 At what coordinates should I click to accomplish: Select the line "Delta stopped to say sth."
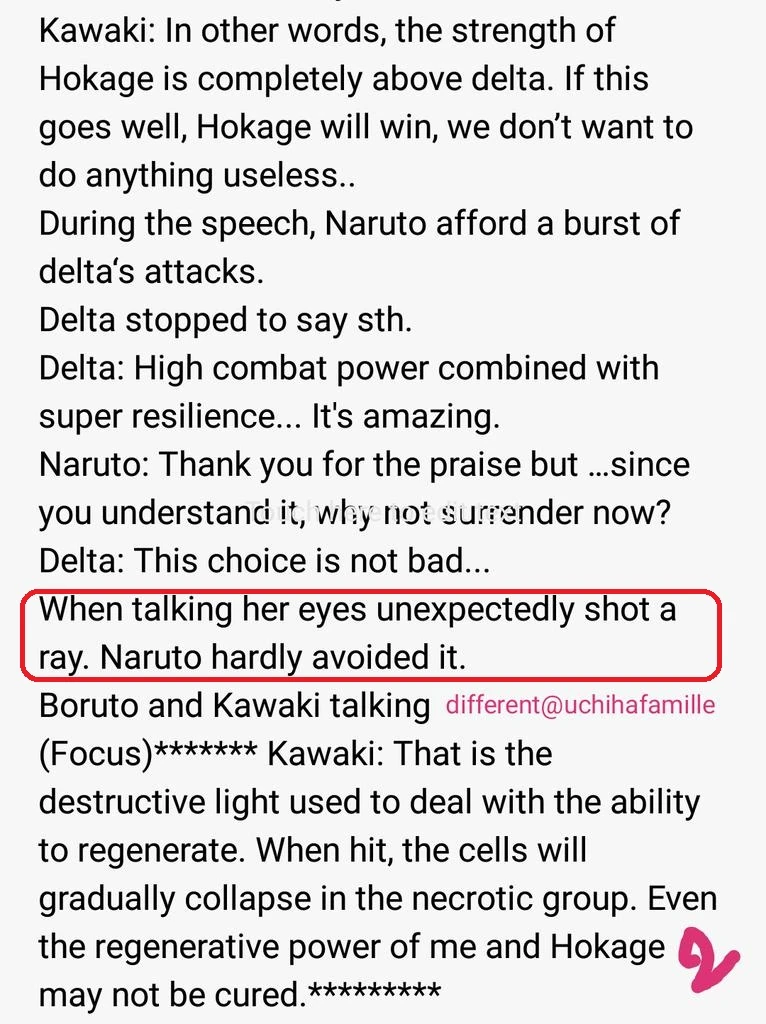pos(225,321)
